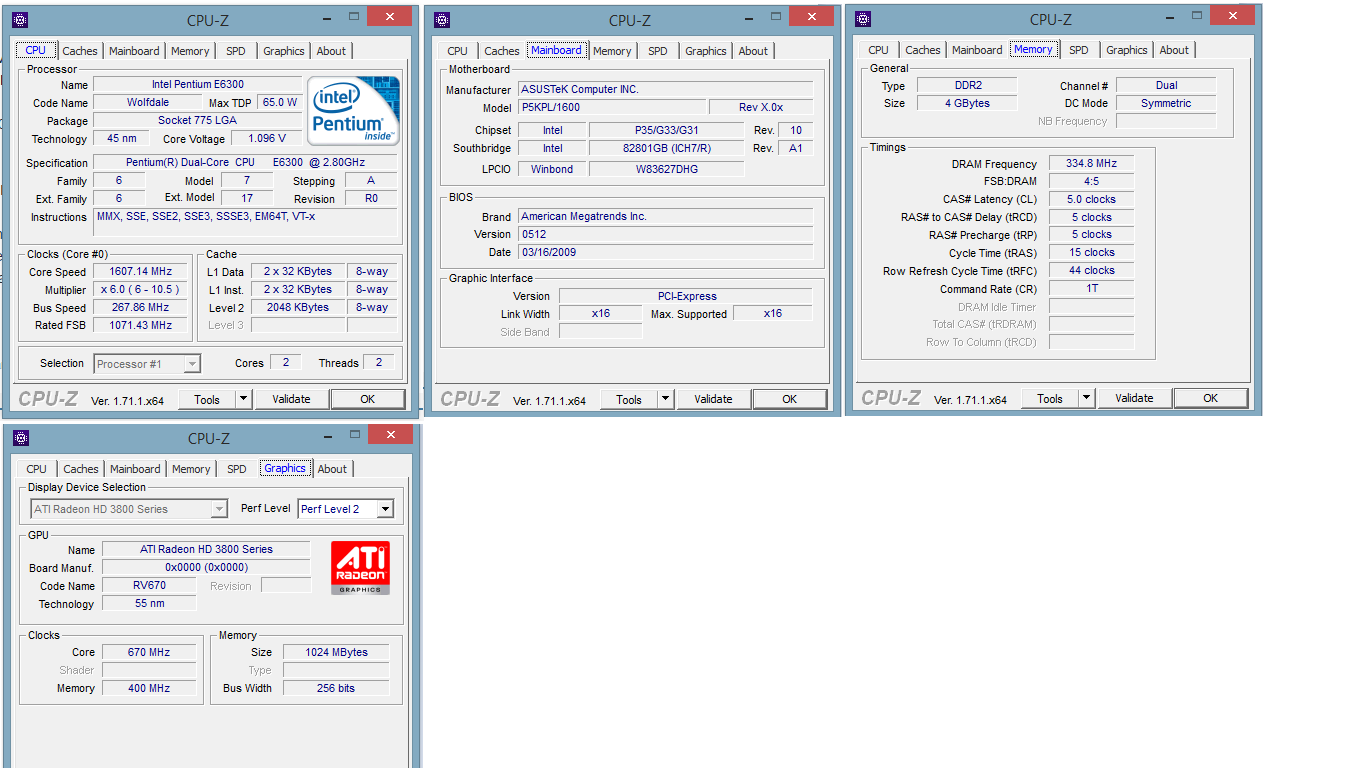Image resolution: width=1360 pixels, height=768 pixels.
Task: Click the Code Name value 'Wolfdale'
Action: (148, 103)
